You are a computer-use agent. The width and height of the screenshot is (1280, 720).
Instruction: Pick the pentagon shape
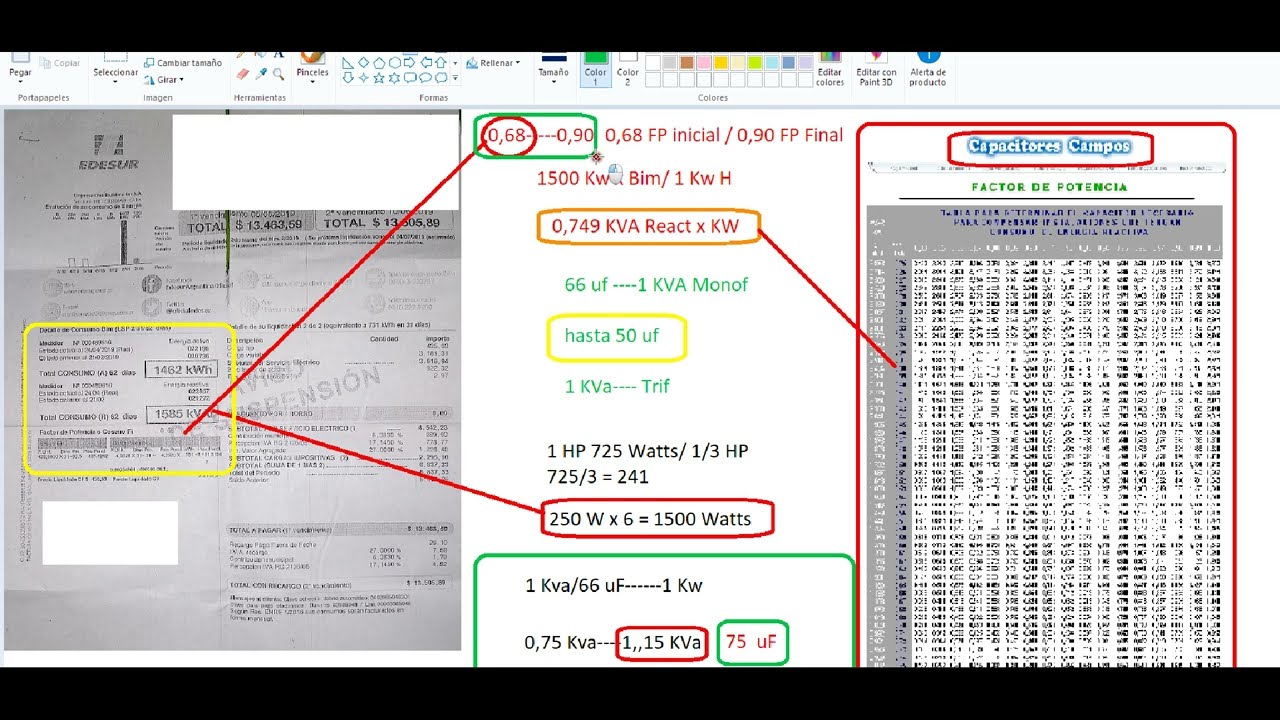379,63
